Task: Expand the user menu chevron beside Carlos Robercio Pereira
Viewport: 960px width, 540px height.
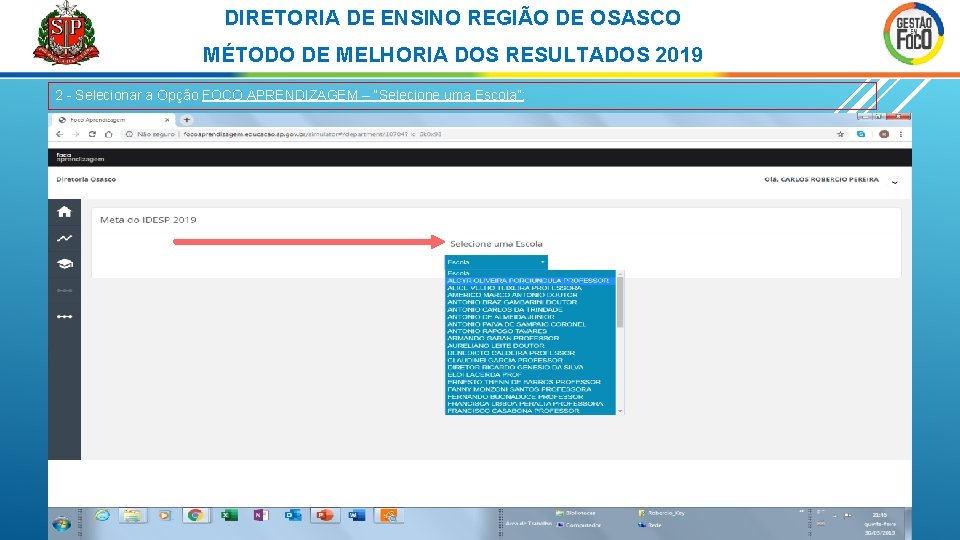Action: [894, 182]
